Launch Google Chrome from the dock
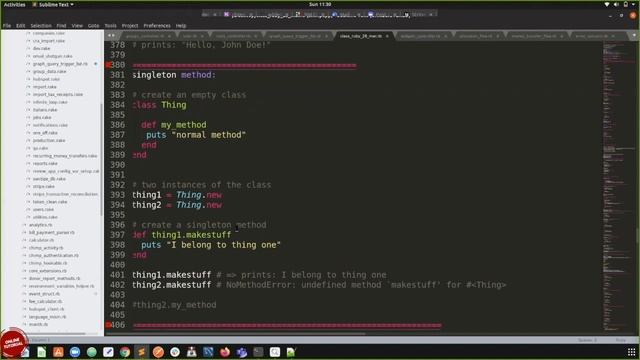This screenshot has width=640, height=360. click(x=125, y=352)
